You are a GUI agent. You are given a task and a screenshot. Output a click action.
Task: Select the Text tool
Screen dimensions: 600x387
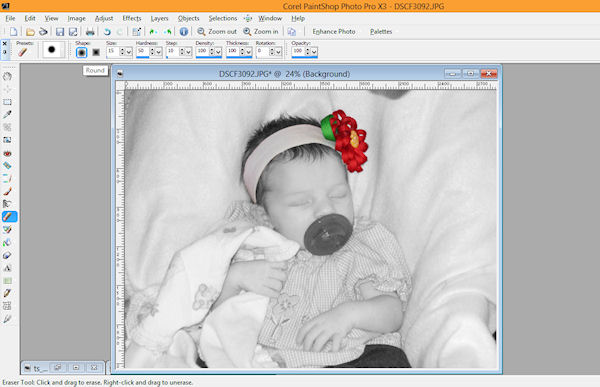pos(7,268)
